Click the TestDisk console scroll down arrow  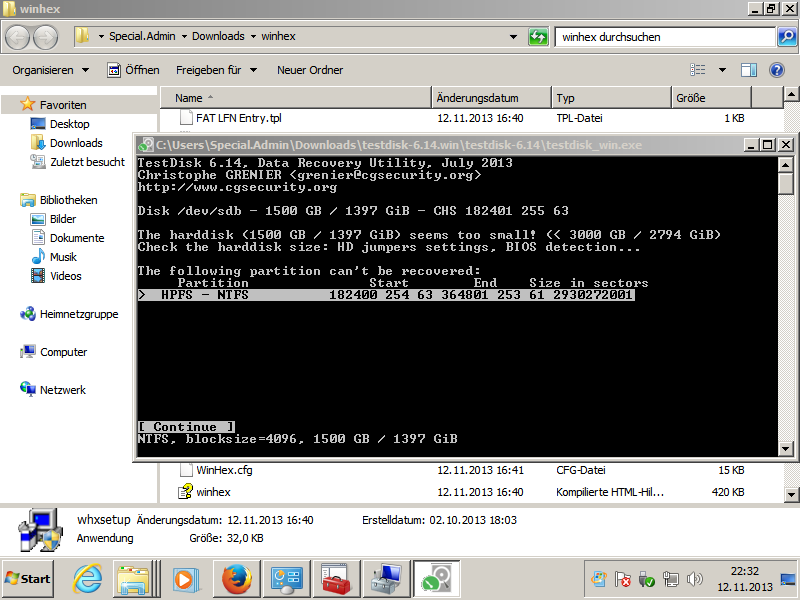click(785, 449)
